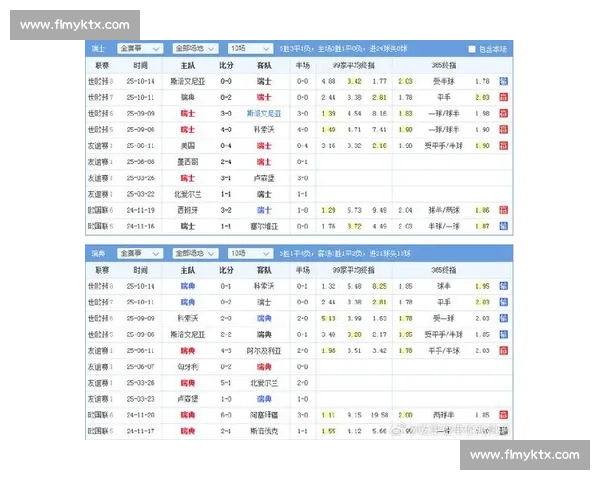Click score 4-0 in 瑞士 vs 科索沃 row
Viewport: 600px width, 480px height.
(226, 129)
